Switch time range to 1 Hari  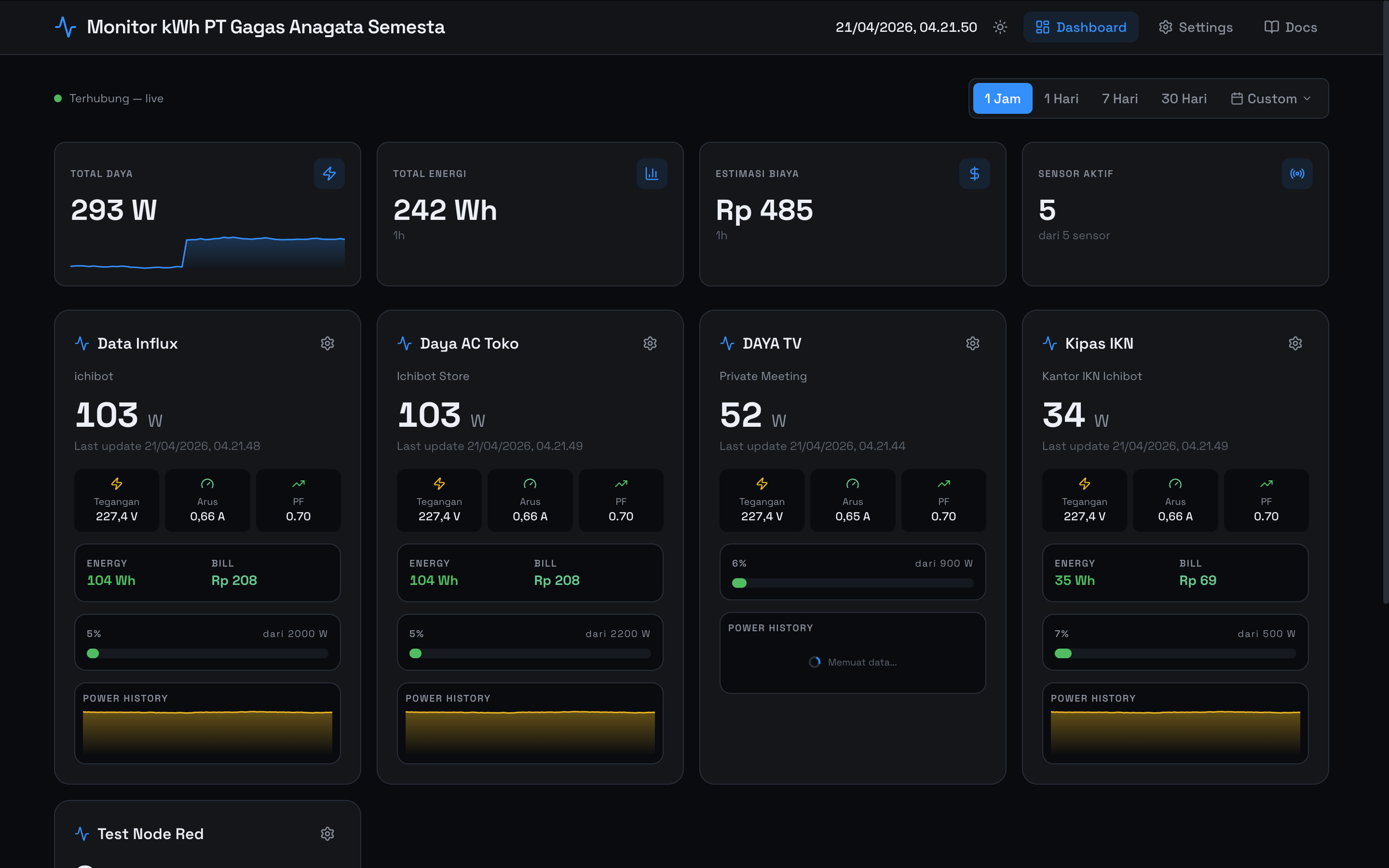[1061, 99]
